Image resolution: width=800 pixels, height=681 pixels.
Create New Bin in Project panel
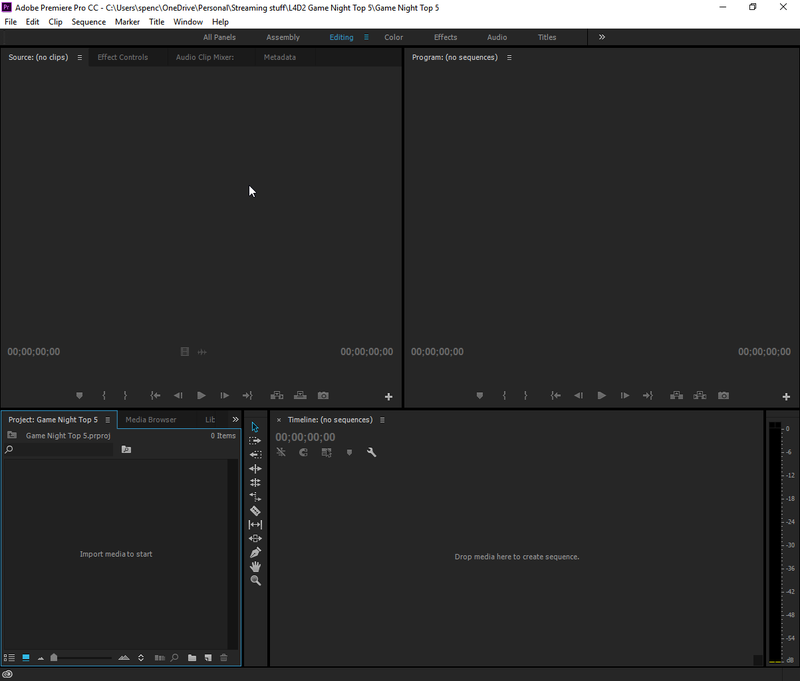click(192, 658)
